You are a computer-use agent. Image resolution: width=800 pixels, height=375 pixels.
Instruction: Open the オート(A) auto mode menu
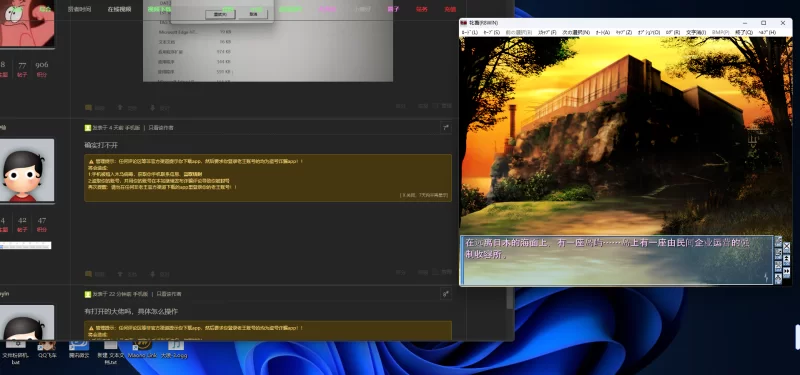603,32
